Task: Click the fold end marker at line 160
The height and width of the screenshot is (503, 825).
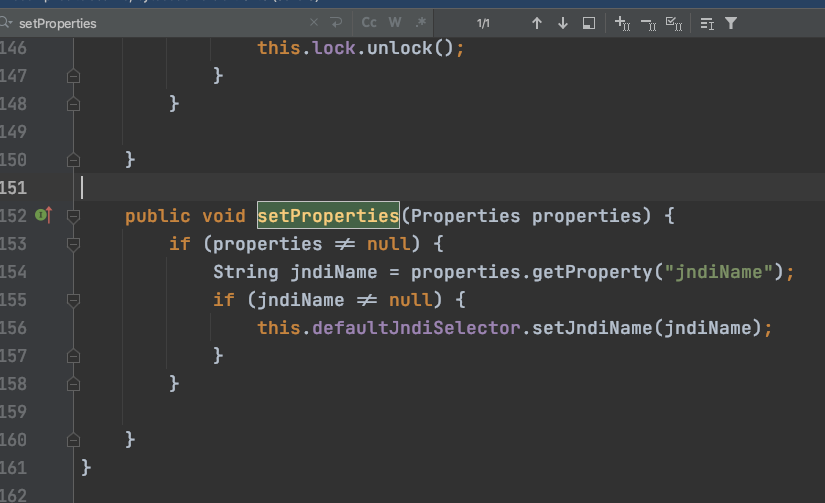Action: (x=73, y=440)
